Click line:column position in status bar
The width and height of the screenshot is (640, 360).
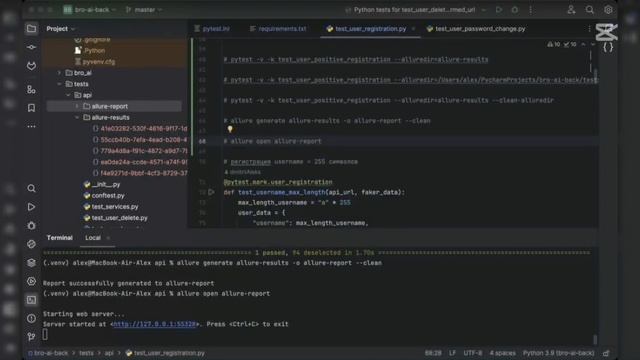click(433, 353)
